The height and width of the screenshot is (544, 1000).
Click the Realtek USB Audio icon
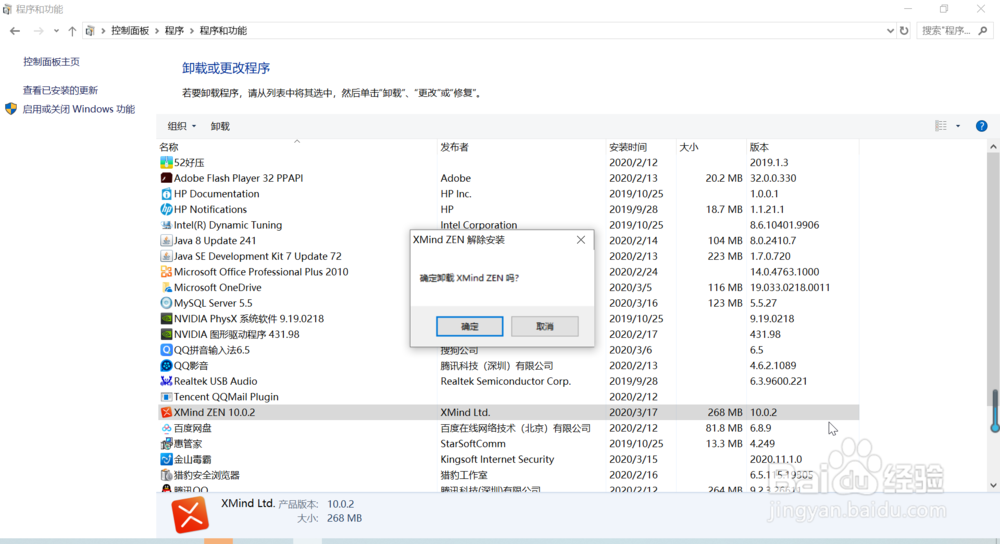(x=166, y=381)
